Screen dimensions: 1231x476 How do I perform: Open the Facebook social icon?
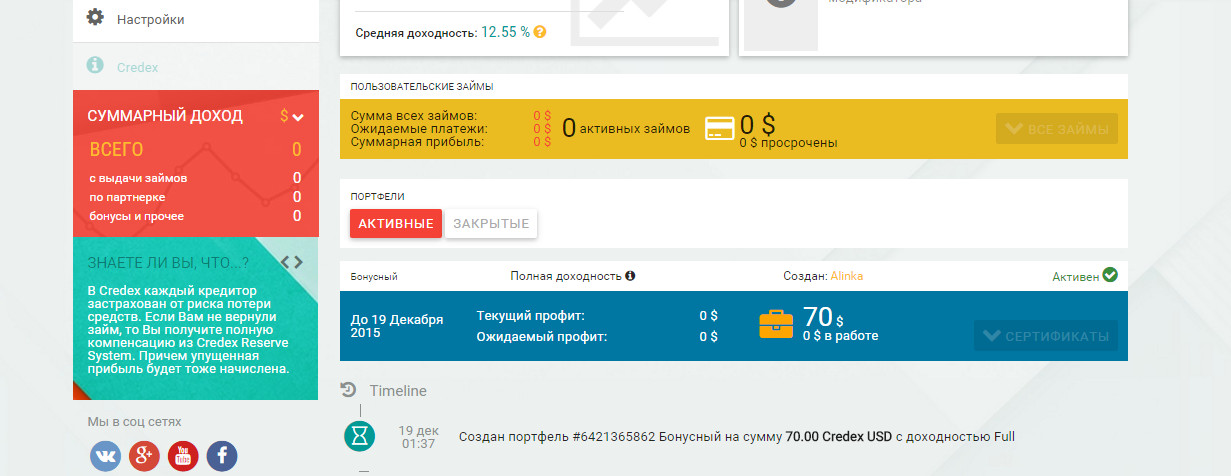(222, 456)
